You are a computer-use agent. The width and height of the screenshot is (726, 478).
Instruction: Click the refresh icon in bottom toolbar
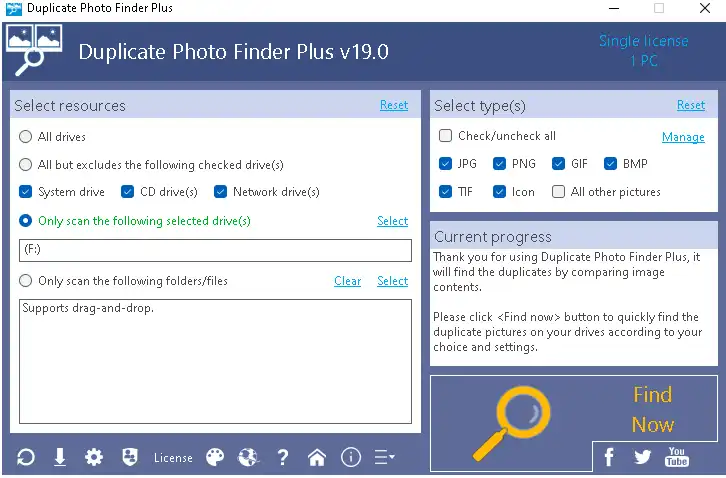26,457
